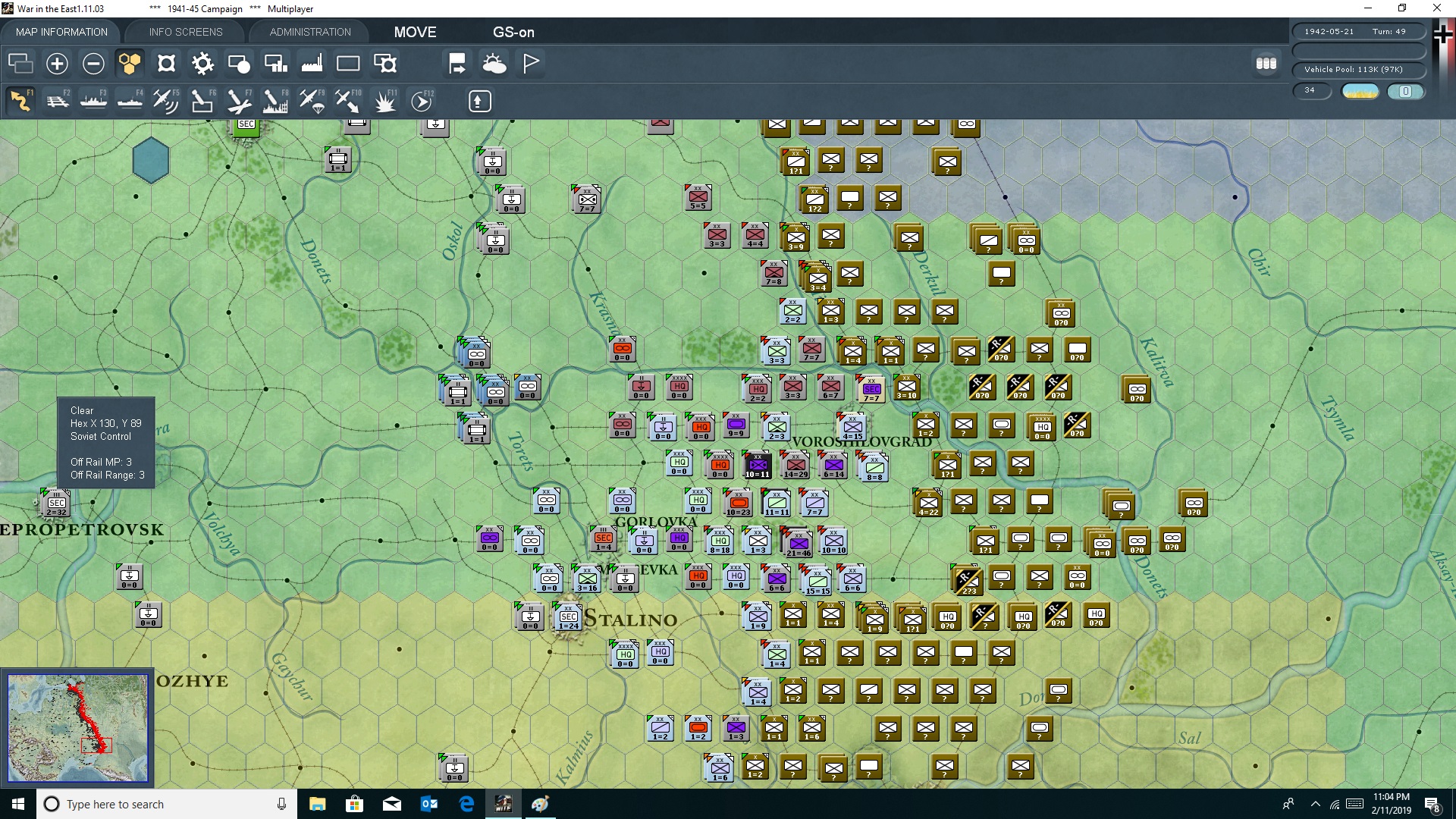
Task: Open Microsoft Edge from taskbar
Action: pyautogui.click(x=466, y=804)
